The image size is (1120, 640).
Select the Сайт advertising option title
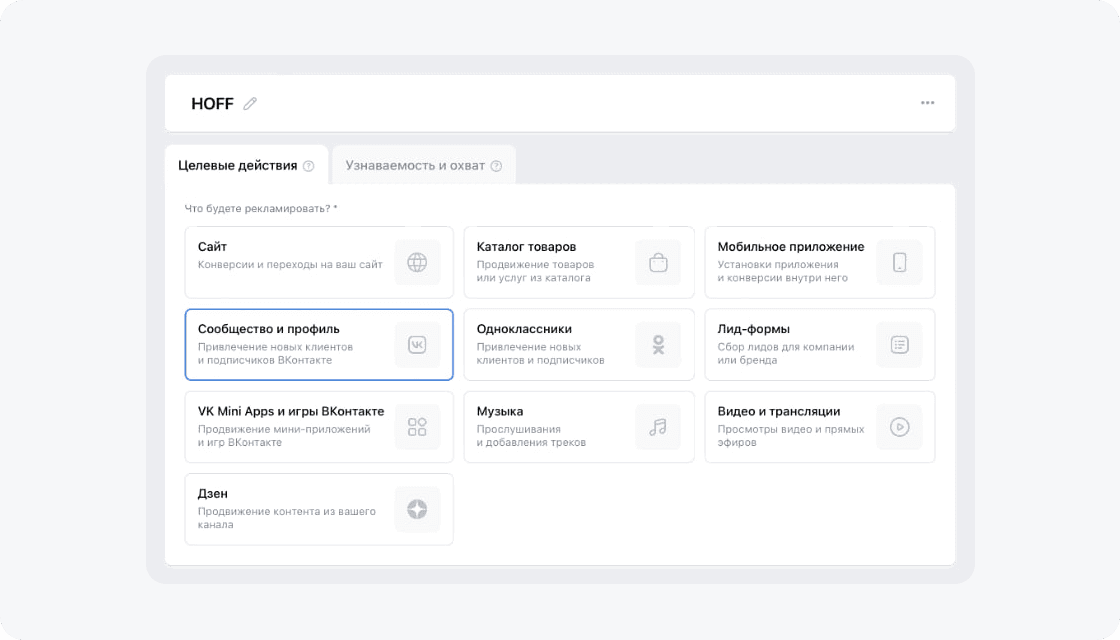[x=212, y=246]
